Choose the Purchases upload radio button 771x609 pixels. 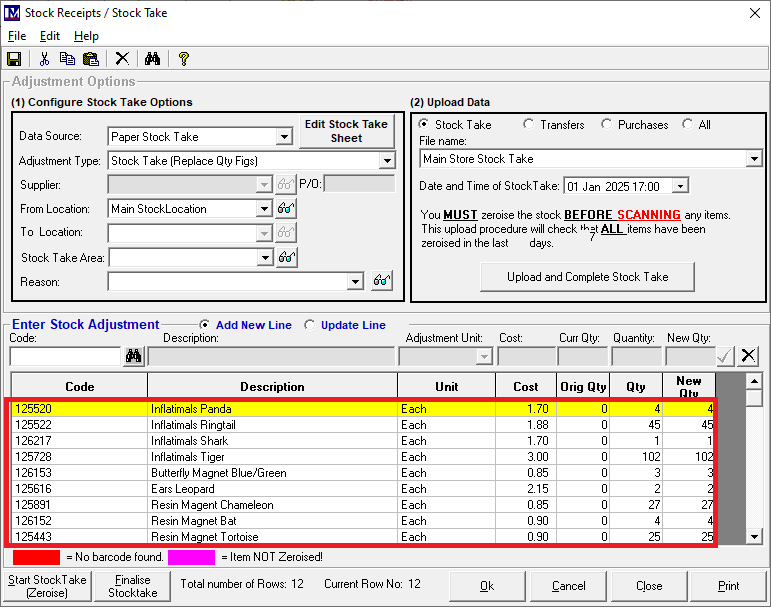[x=607, y=125]
